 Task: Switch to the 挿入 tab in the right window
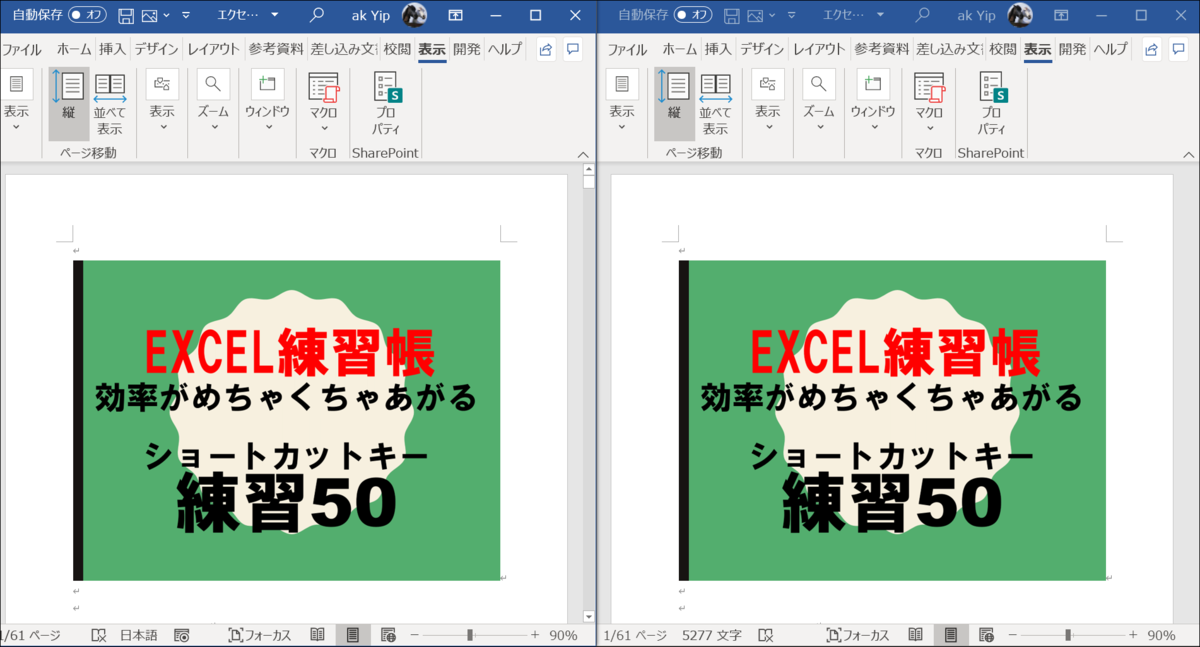click(x=717, y=49)
